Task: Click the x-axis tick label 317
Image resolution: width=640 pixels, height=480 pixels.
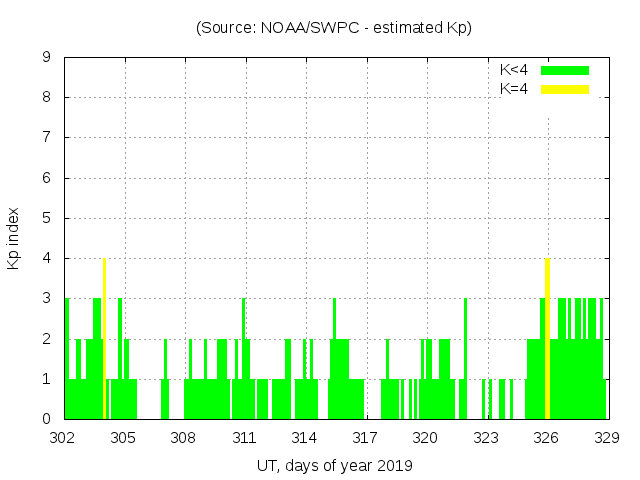Action: 365,437
